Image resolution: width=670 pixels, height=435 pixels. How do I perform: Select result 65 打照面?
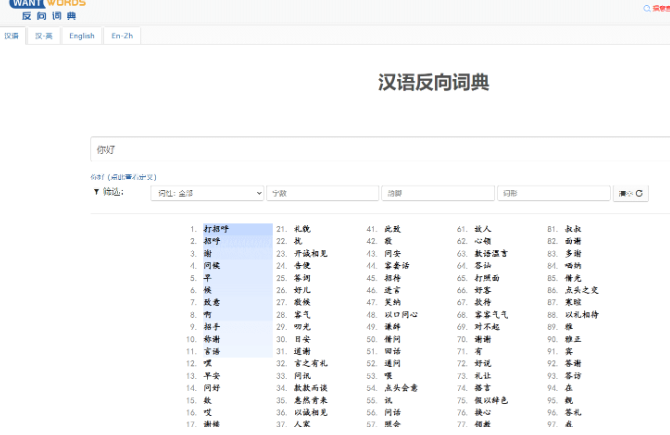(x=487, y=278)
